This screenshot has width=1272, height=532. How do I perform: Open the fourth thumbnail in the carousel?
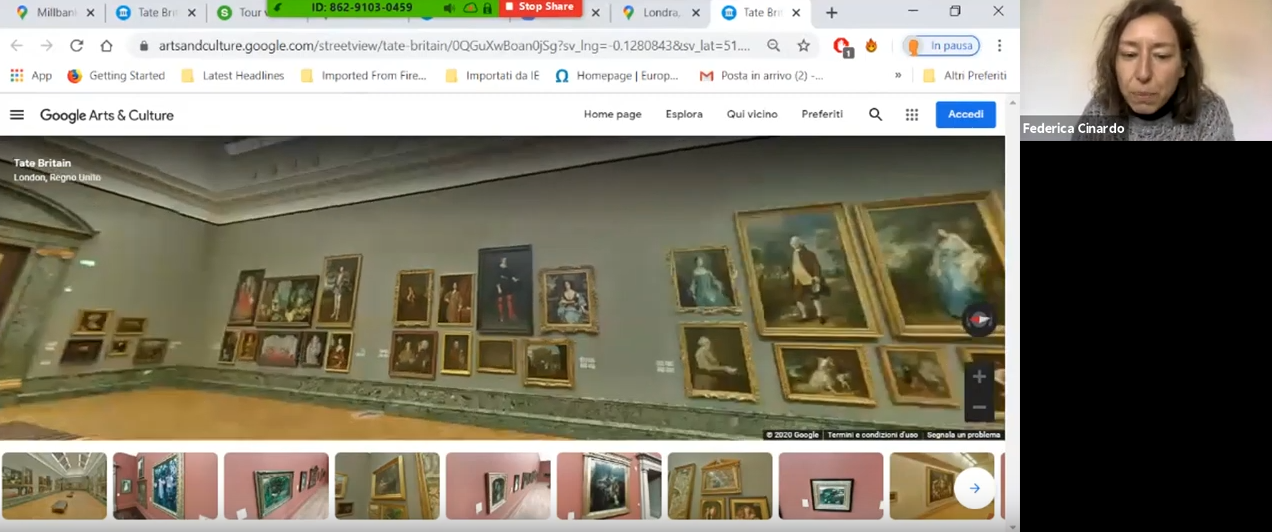click(x=387, y=486)
